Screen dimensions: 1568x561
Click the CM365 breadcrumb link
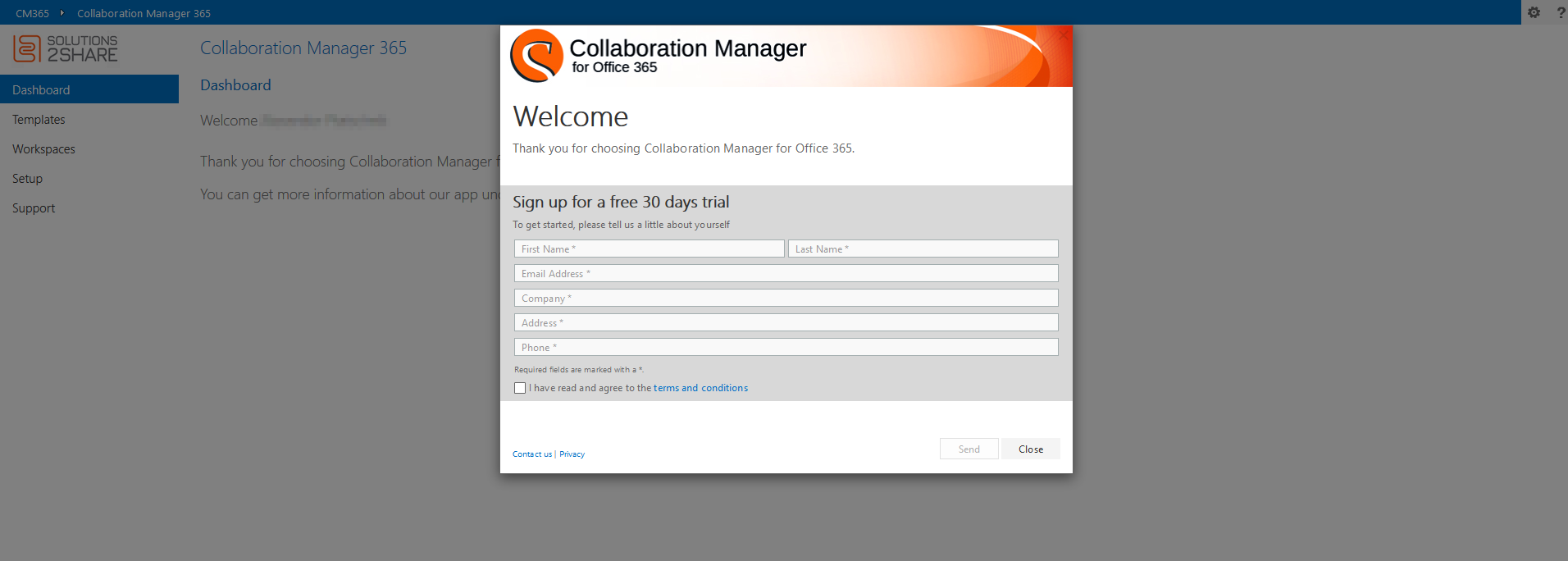(32, 13)
